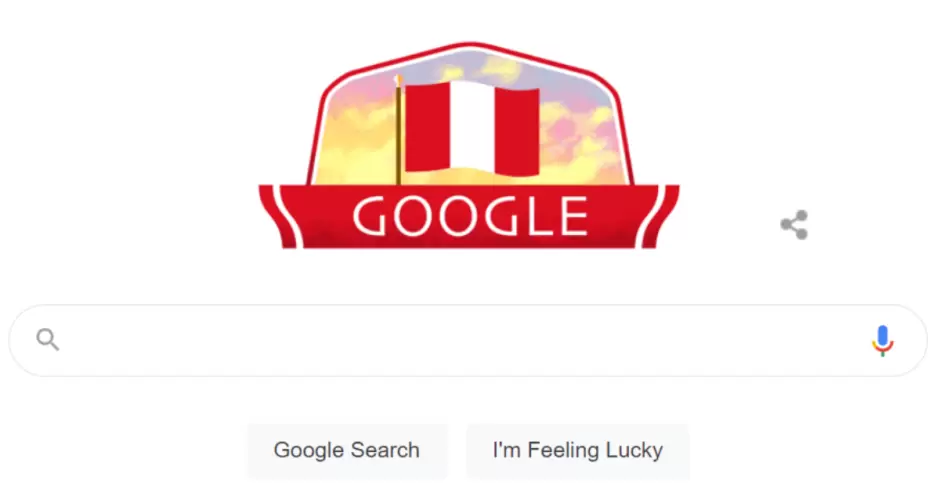
Task: Click the red banner's right curled end
Action: 661,216
